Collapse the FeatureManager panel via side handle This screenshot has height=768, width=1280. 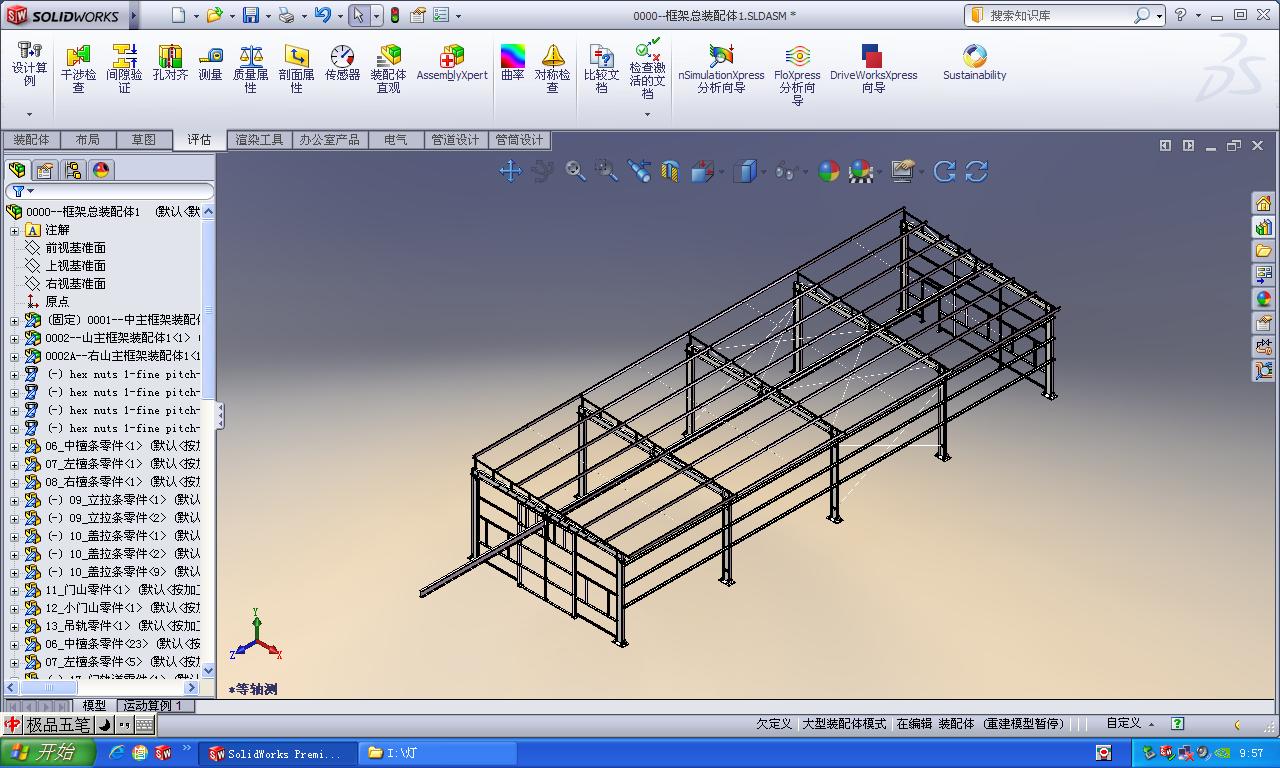click(220, 416)
